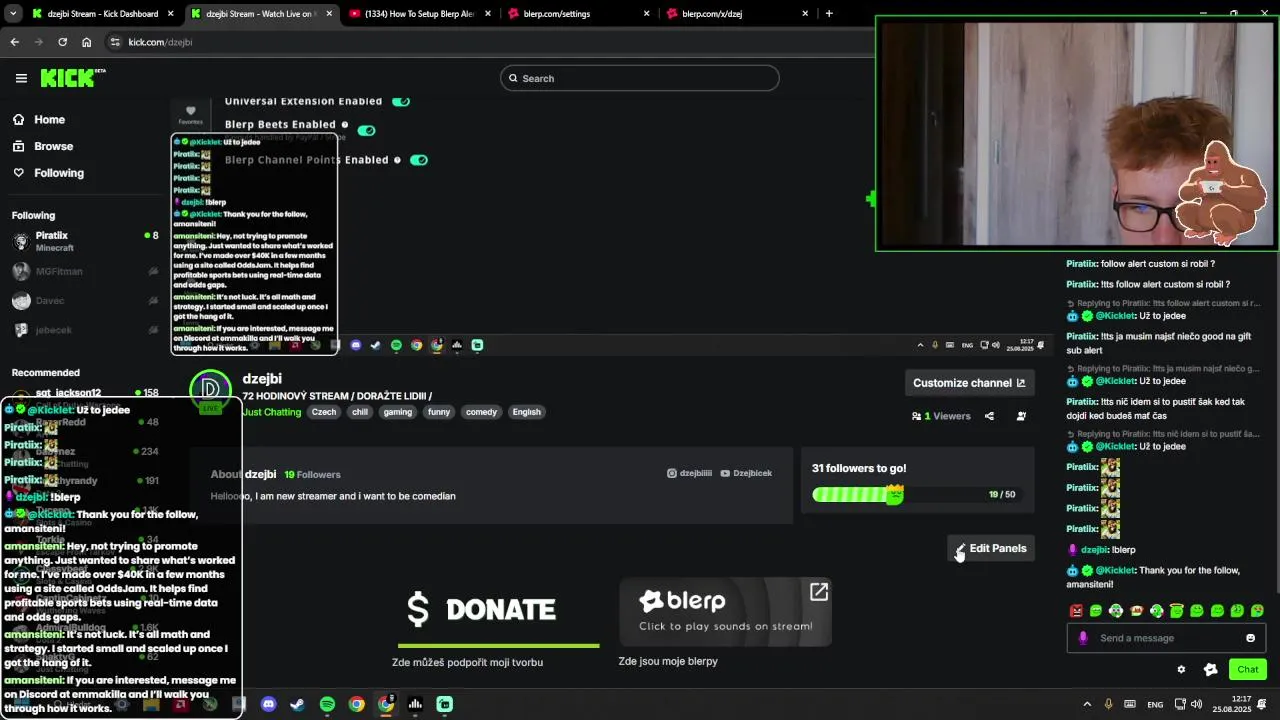The image size is (1280, 720).
Task: Open Spotify from the taskbar
Action: click(327, 704)
